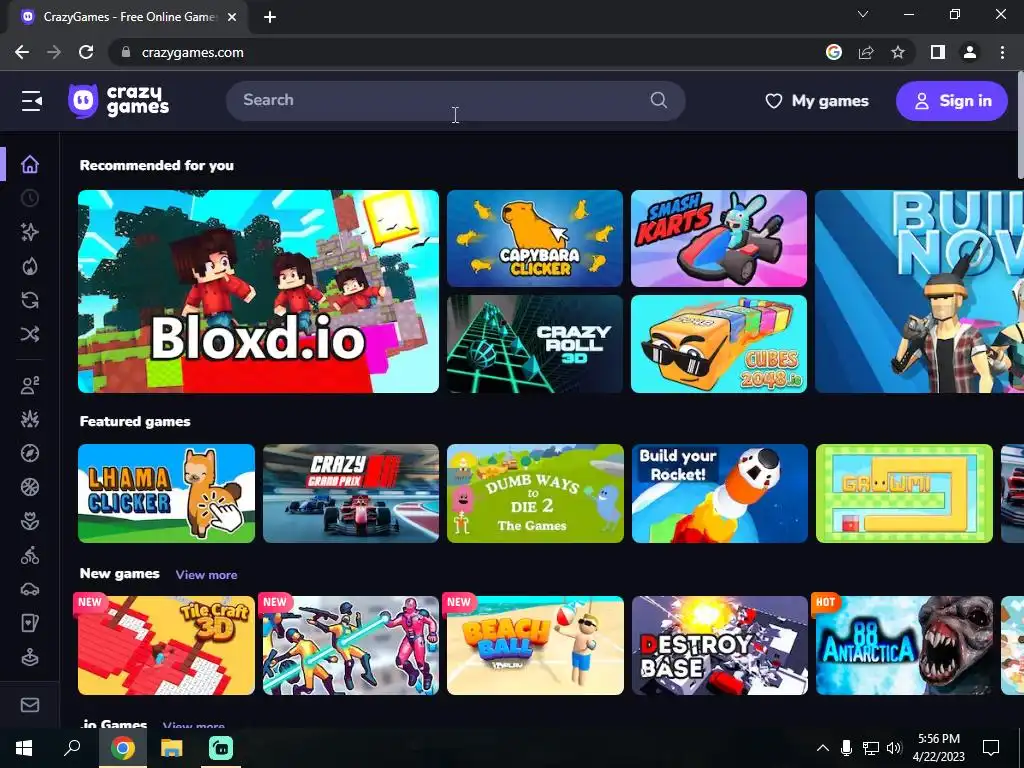This screenshot has height=768, width=1024.
Task: Open the volume control in system tray
Action: pos(894,748)
